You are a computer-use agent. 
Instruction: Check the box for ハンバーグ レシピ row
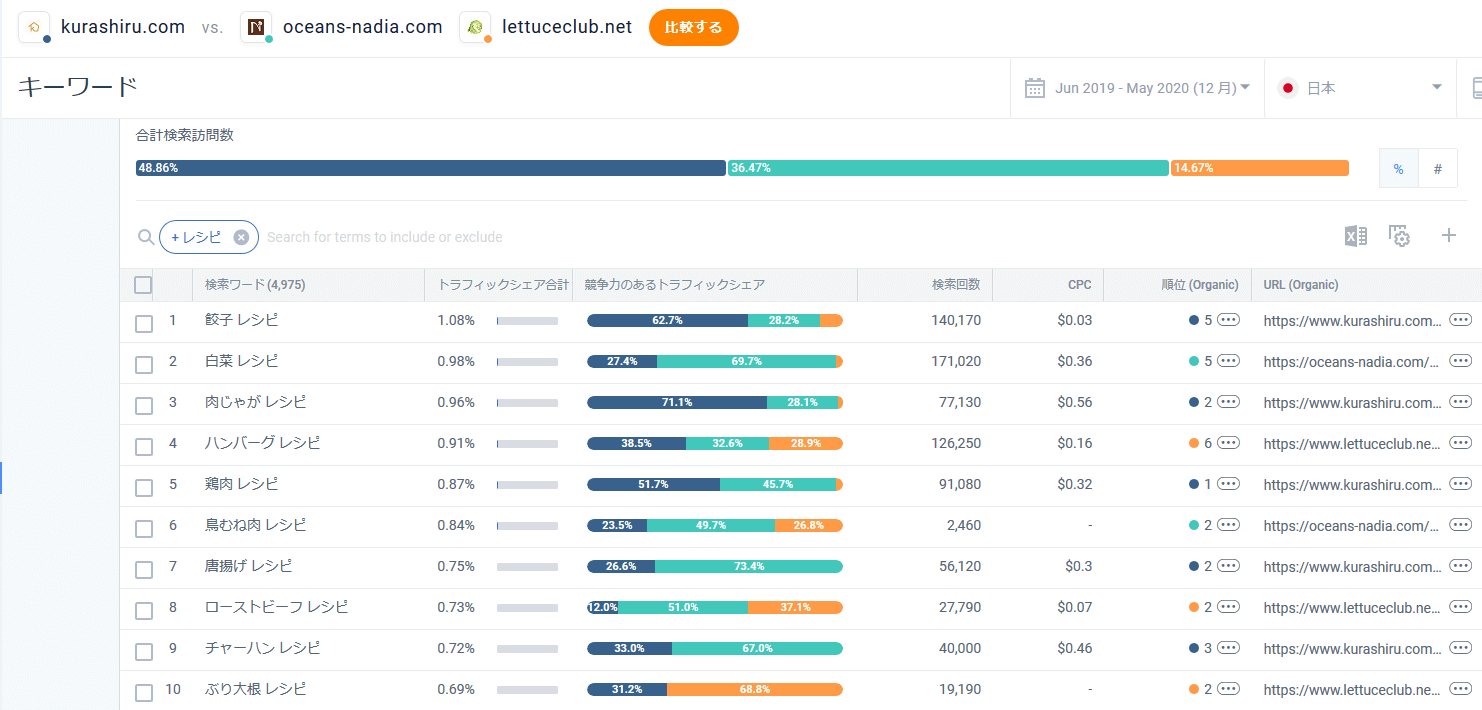pyautogui.click(x=144, y=446)
